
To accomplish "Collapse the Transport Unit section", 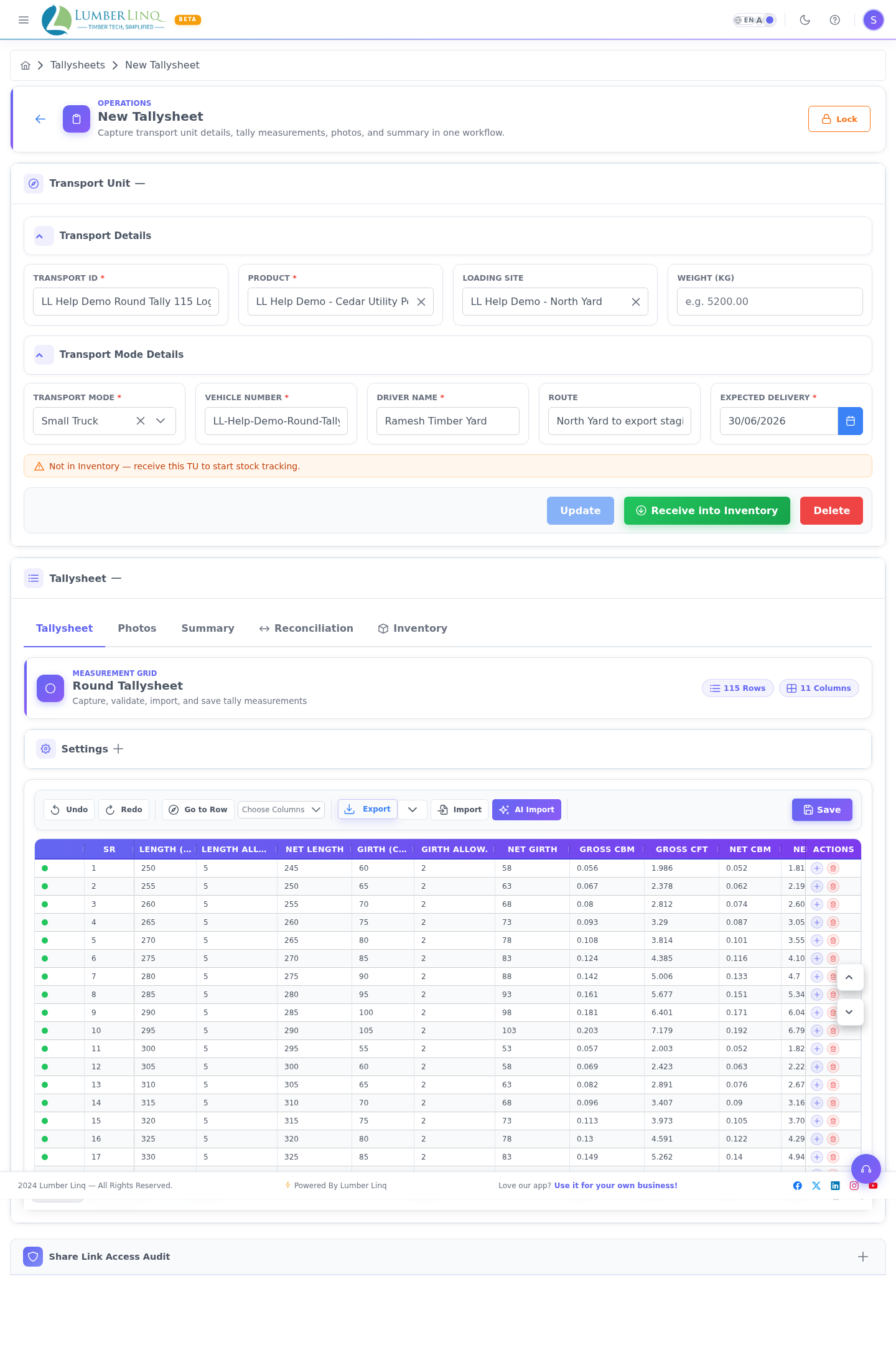I will click(x=140, y=184).
